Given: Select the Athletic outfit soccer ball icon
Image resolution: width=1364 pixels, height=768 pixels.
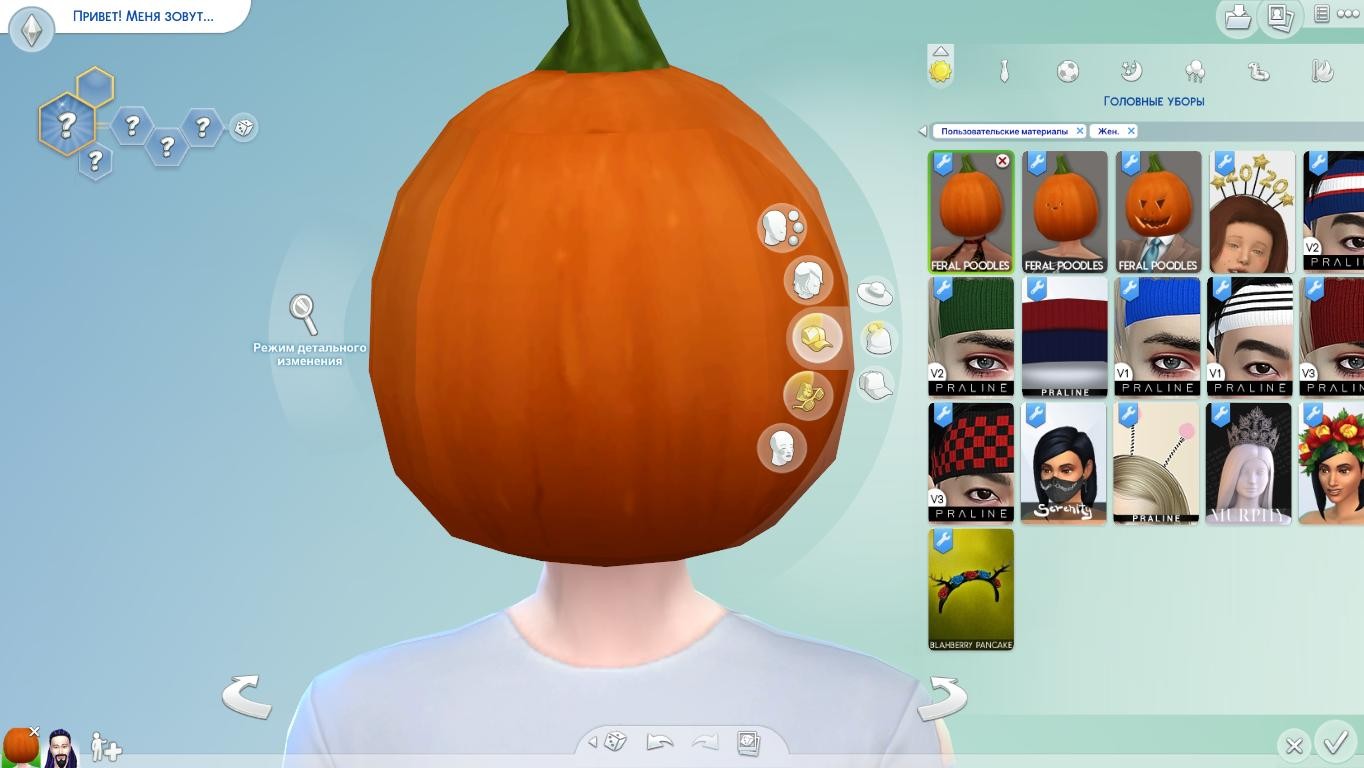Looking at the screenshot, I should point(1068,71).
